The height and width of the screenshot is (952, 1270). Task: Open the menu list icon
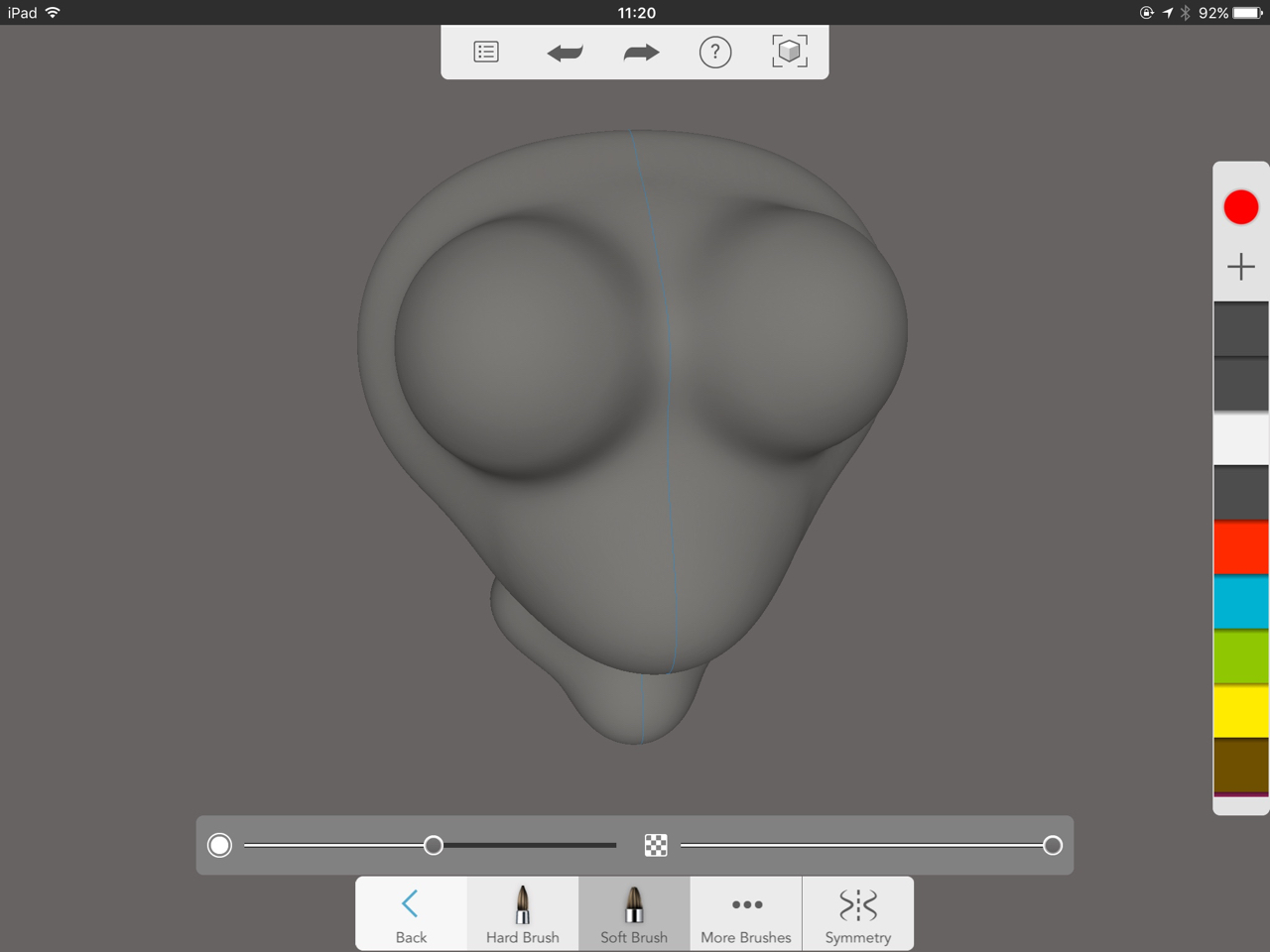[x=486, y=52]
